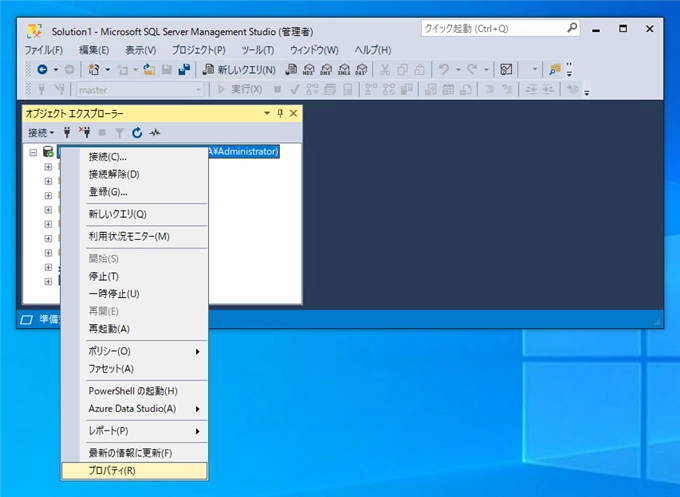
Task: Click the quick launch search magnifier icon
Action: [x=572, y=28]
